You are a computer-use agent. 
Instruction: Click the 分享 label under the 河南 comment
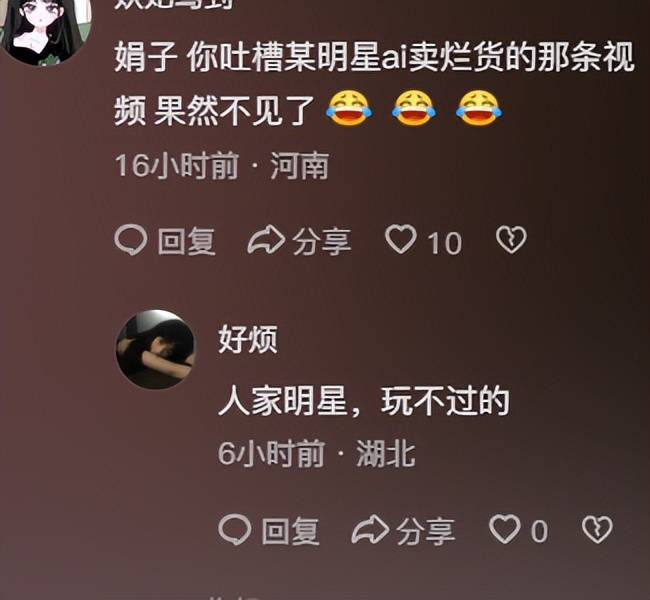322,241
